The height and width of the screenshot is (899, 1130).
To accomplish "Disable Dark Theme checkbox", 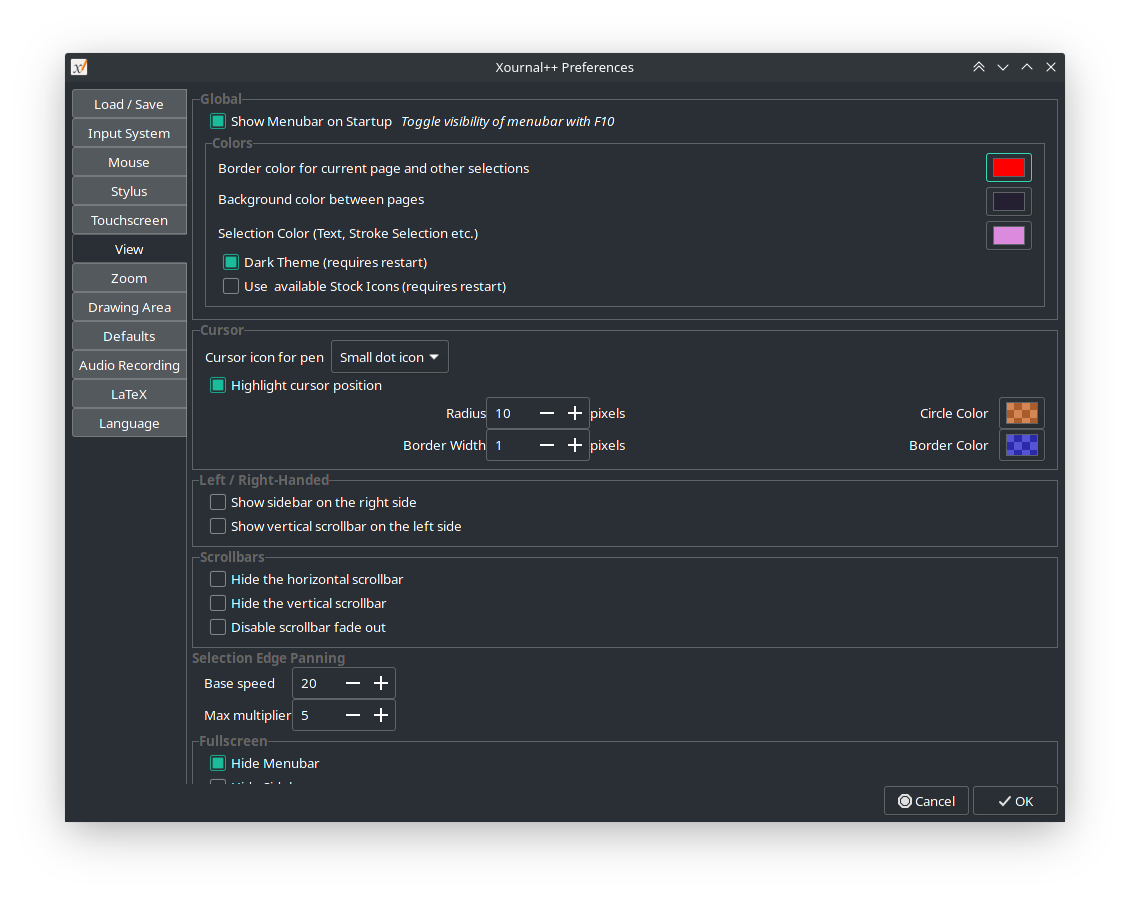I will click(231, 262).
